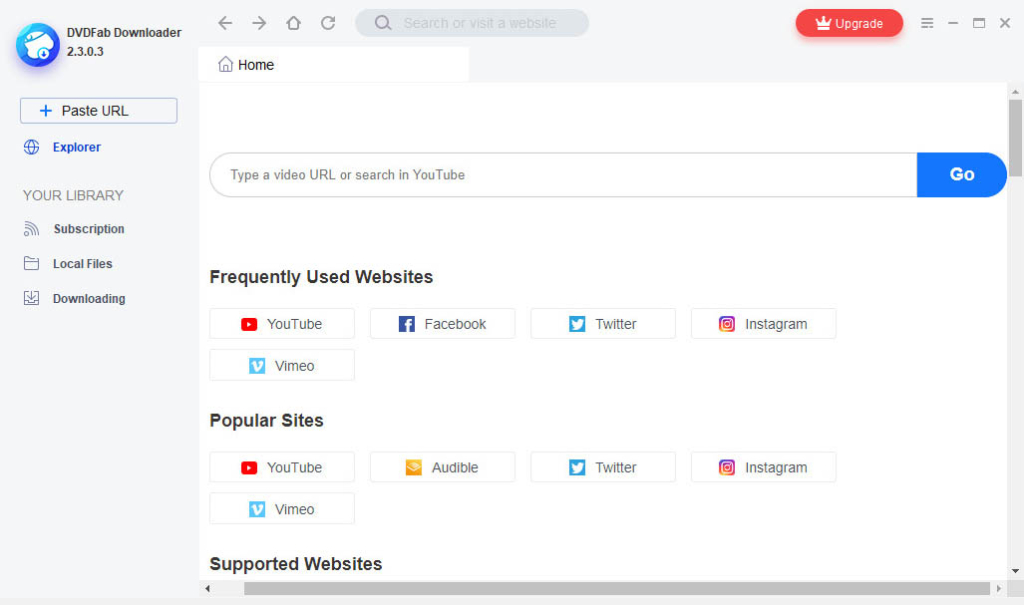Click the house icon in the Home tab
1024x605 pixels.
[x=225, y=64]
